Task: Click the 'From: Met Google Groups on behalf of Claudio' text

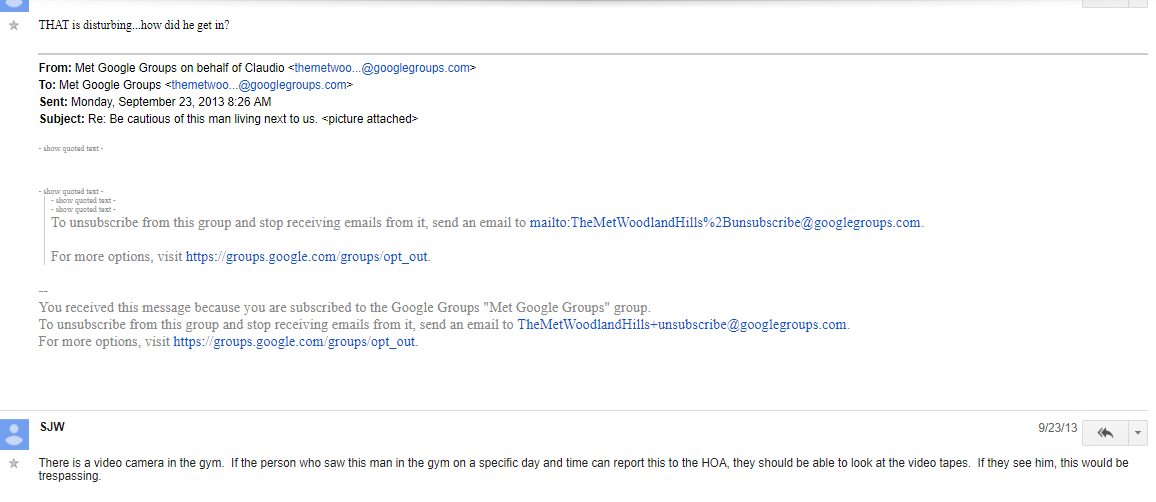Action: [x=161, y=68]
